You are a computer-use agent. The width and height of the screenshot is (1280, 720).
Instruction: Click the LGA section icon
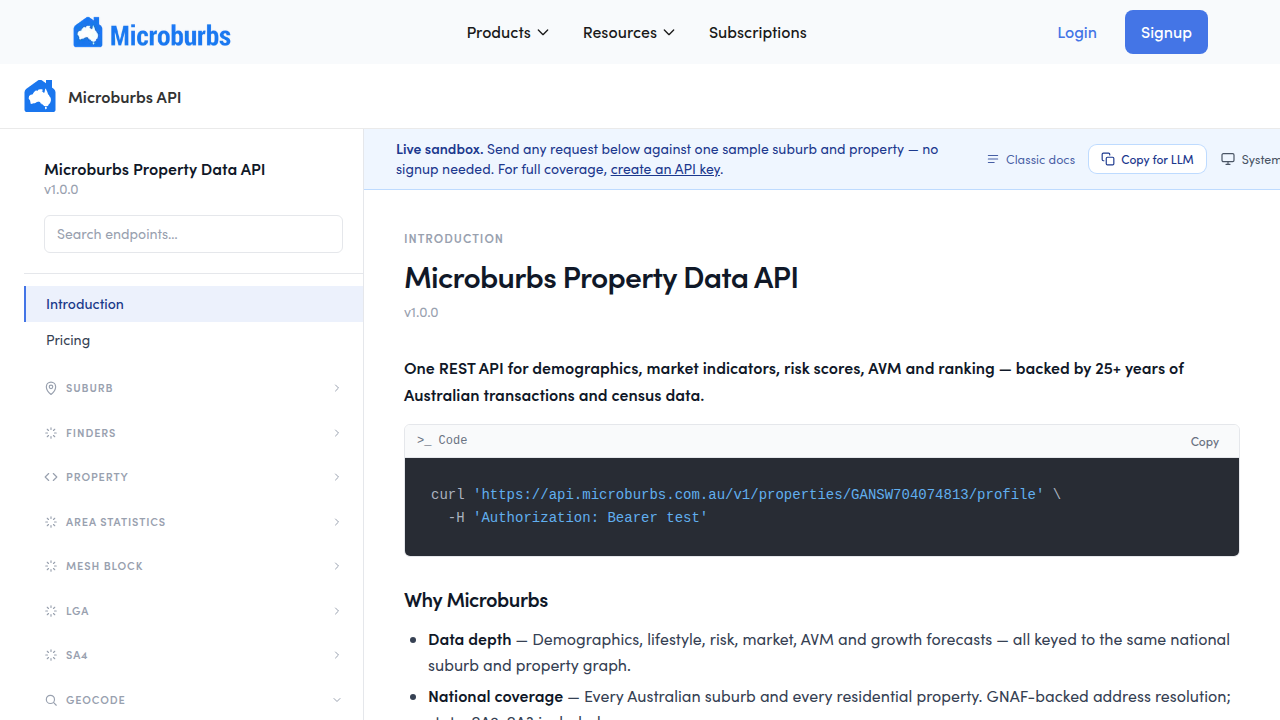click(51, 611)
